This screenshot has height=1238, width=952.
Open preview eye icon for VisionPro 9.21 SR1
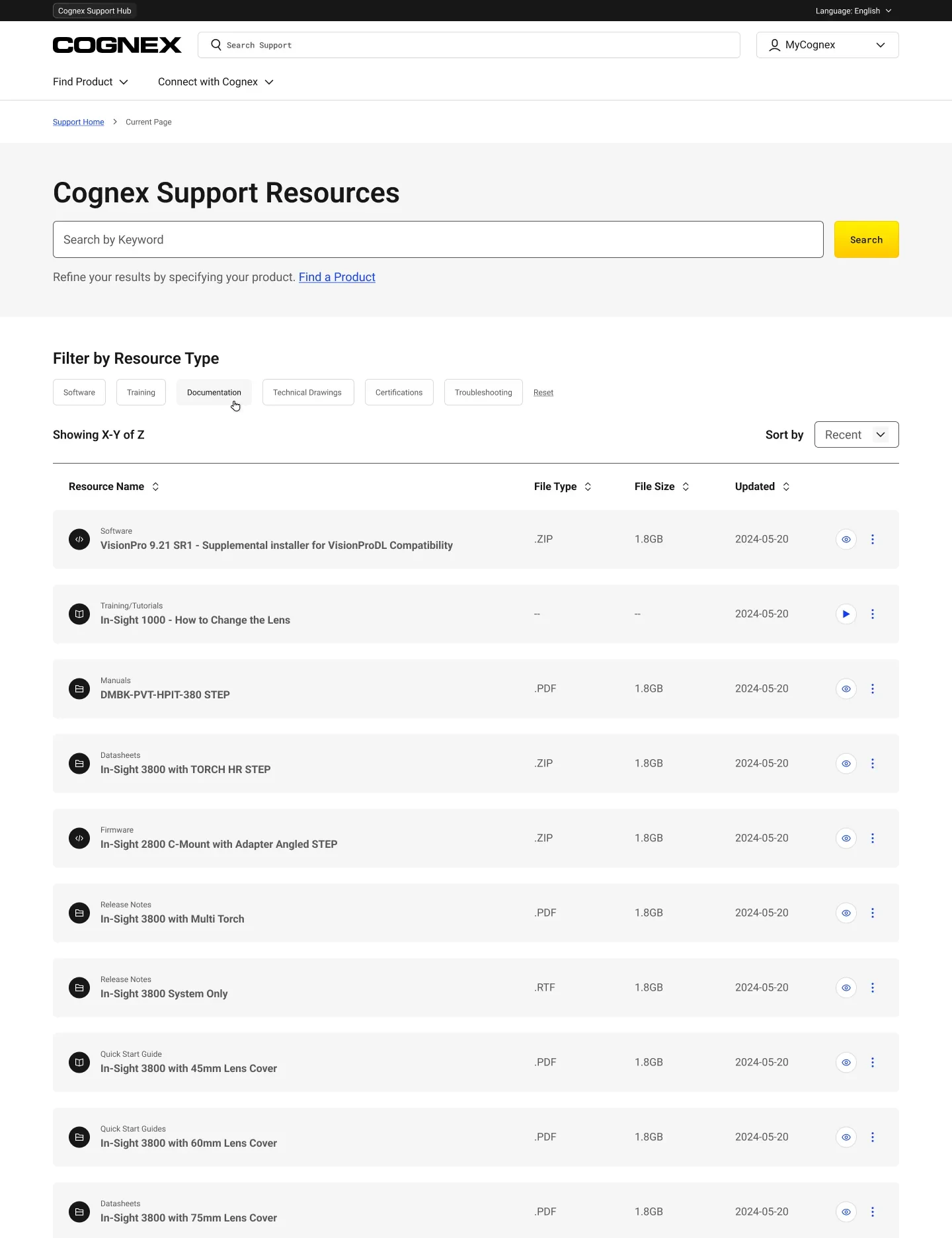point(846,539)
